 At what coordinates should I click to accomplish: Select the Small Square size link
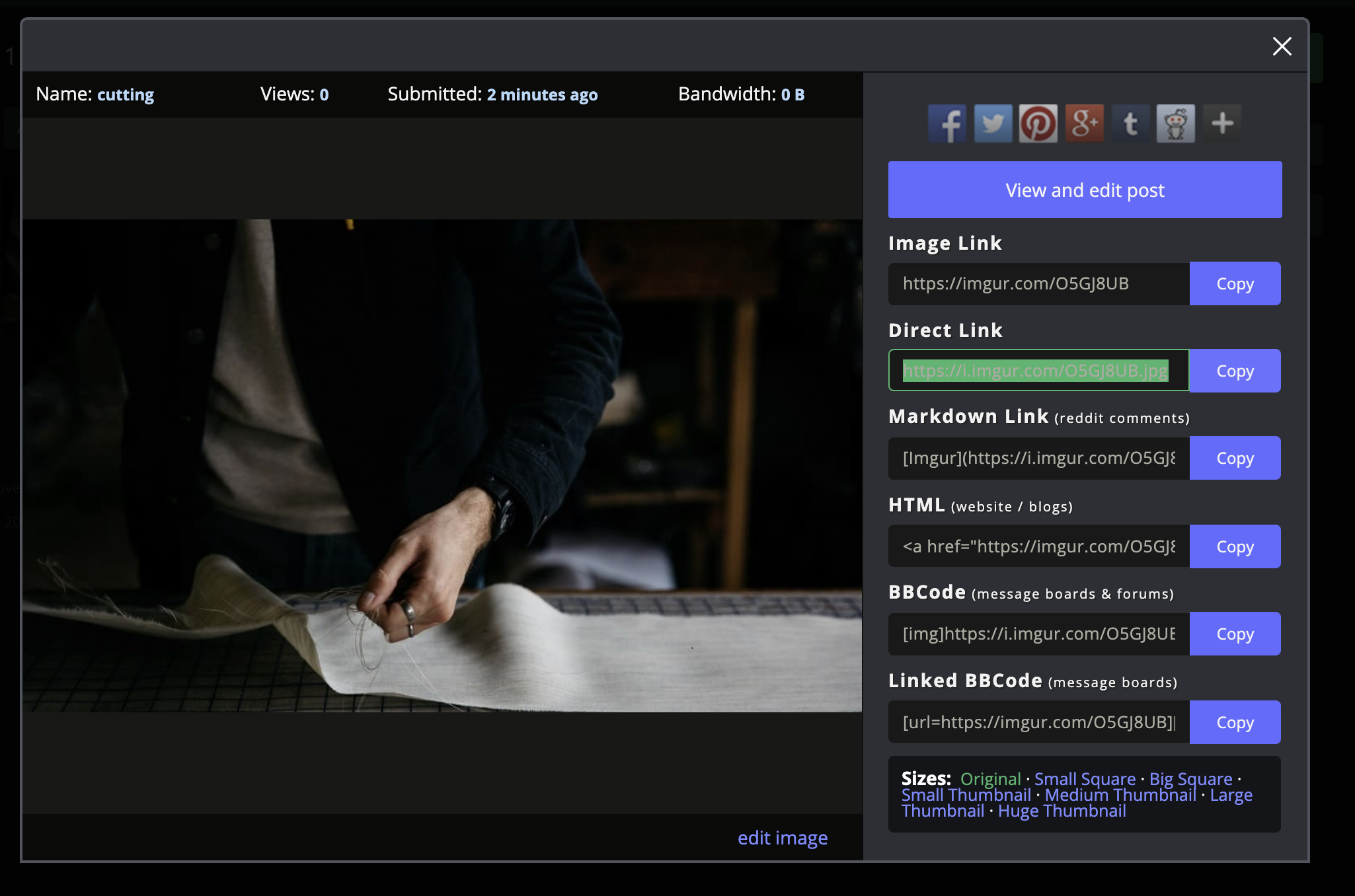tap(1085, 779)
